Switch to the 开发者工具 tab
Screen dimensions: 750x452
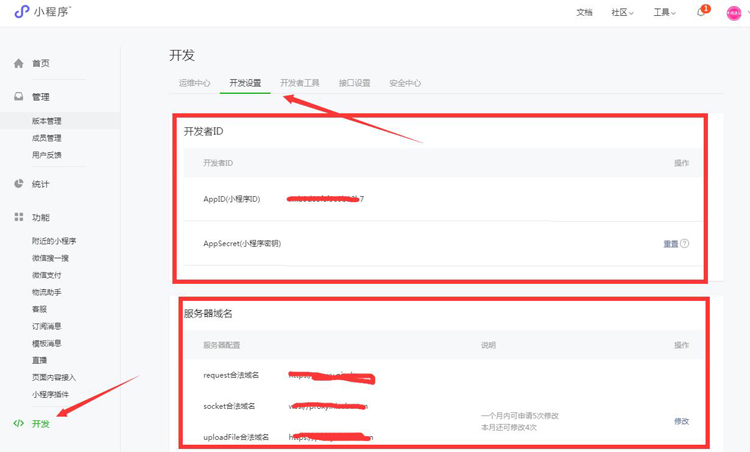300,83
